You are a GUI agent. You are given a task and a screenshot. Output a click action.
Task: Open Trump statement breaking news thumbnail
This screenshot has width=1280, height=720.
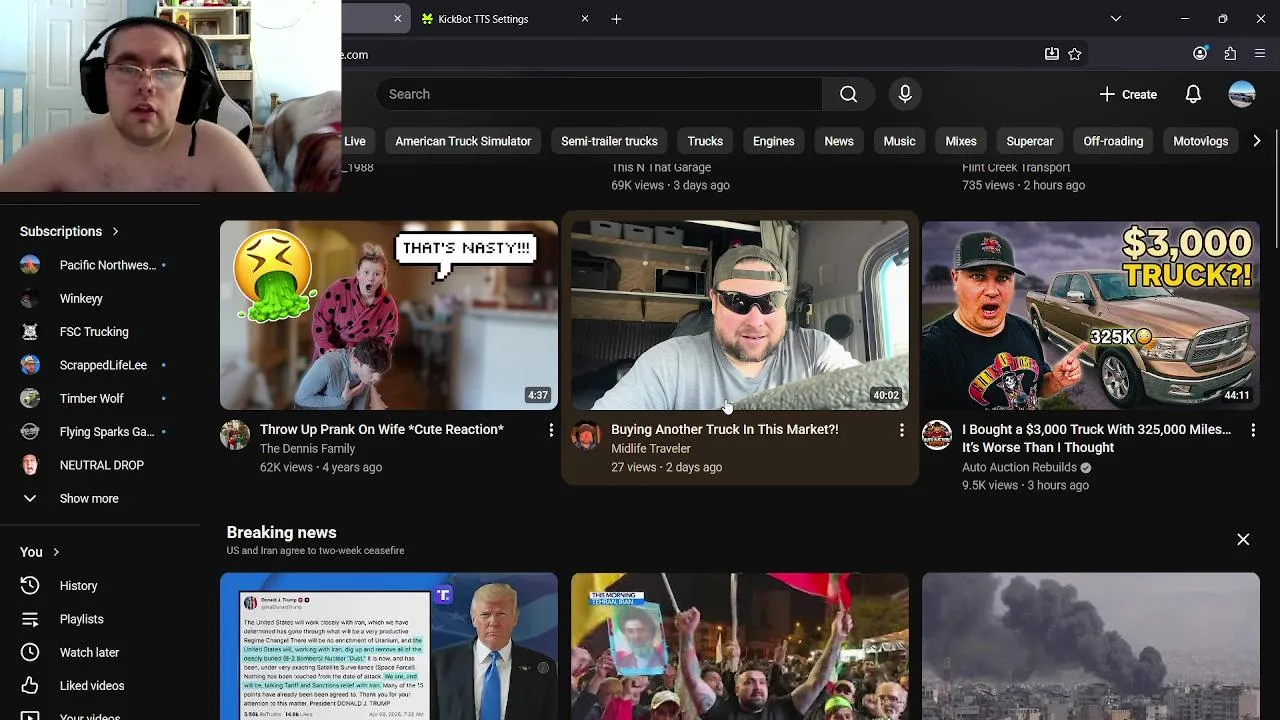pos(389,646)
